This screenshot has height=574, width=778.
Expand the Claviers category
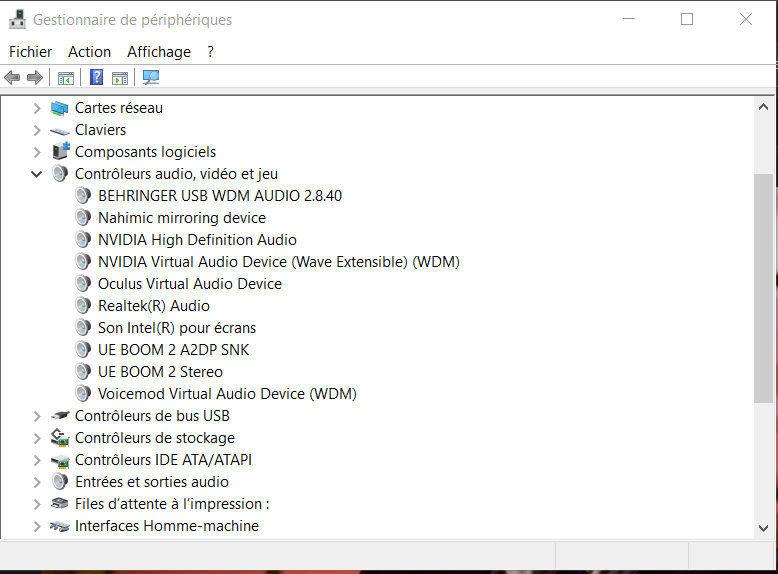pyautogui.click(x=37, y=130)
